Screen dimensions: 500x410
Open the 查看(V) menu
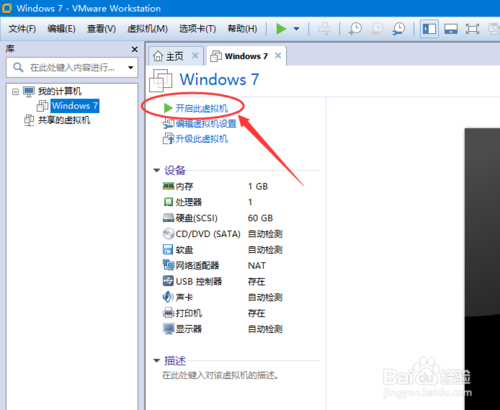coord(101,29)
